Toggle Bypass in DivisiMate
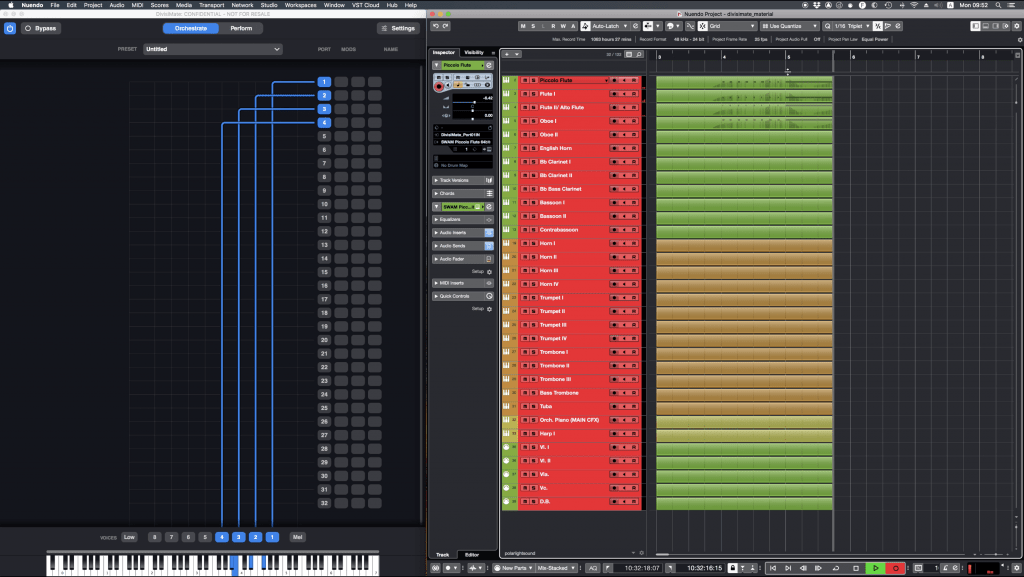Viewport: 1024px width, 577px height. pyautogui.click(x=40, y=28)
